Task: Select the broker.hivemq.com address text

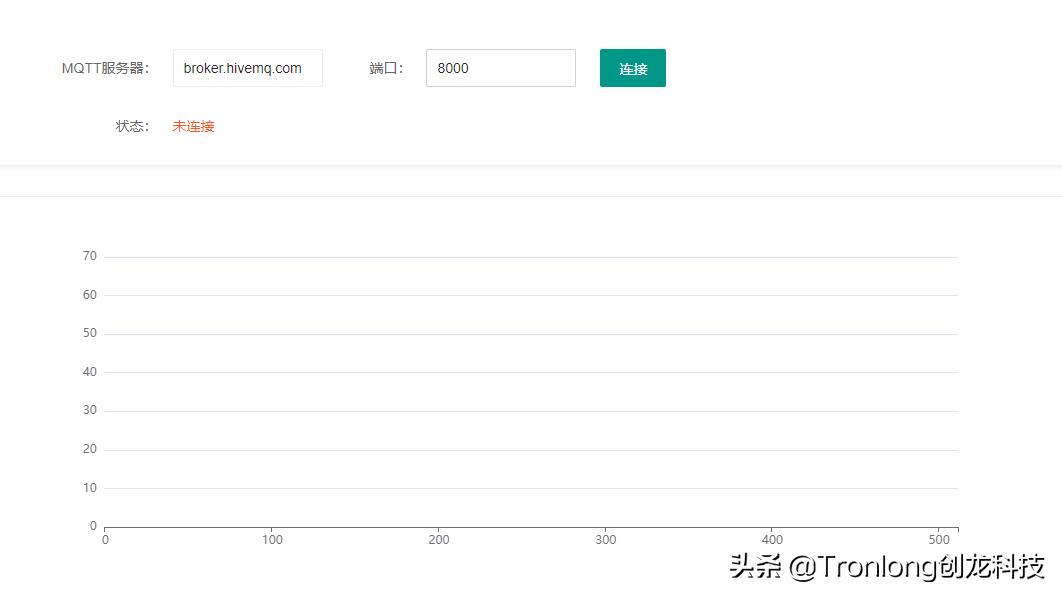Action: pyautogui.click(x=243, y=68)
